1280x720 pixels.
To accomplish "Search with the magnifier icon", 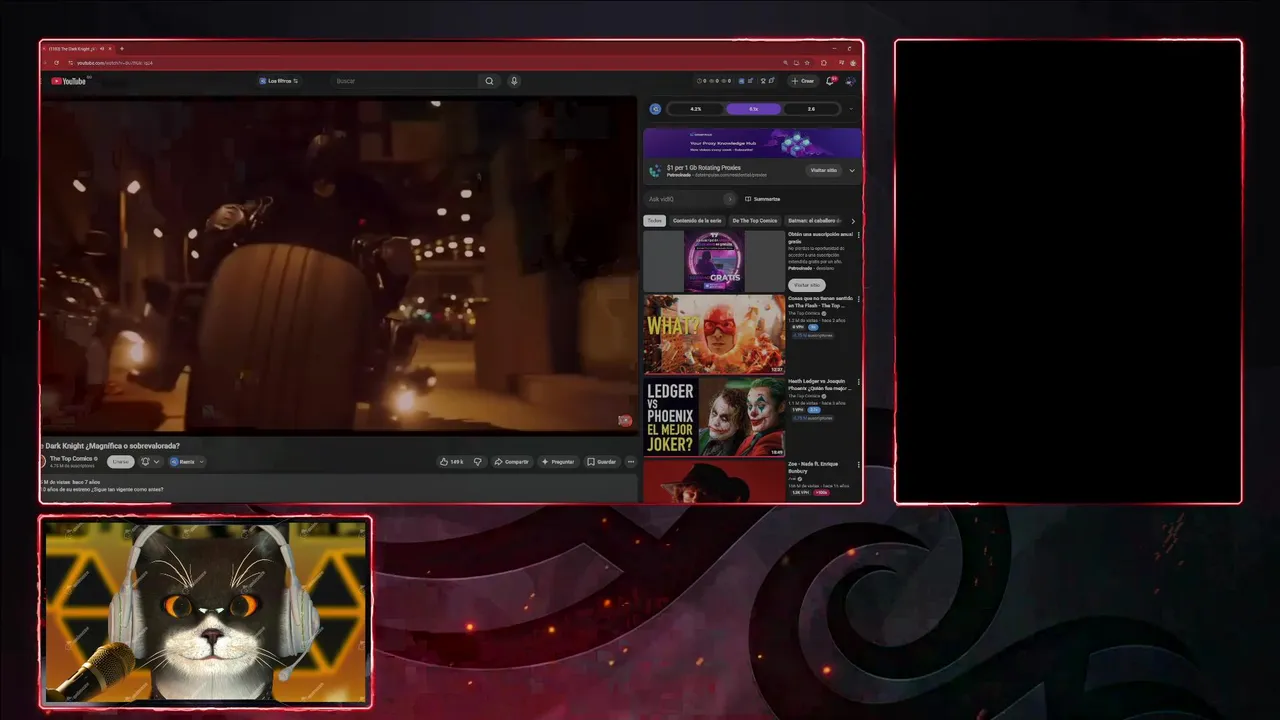I will tap(489, 81).
